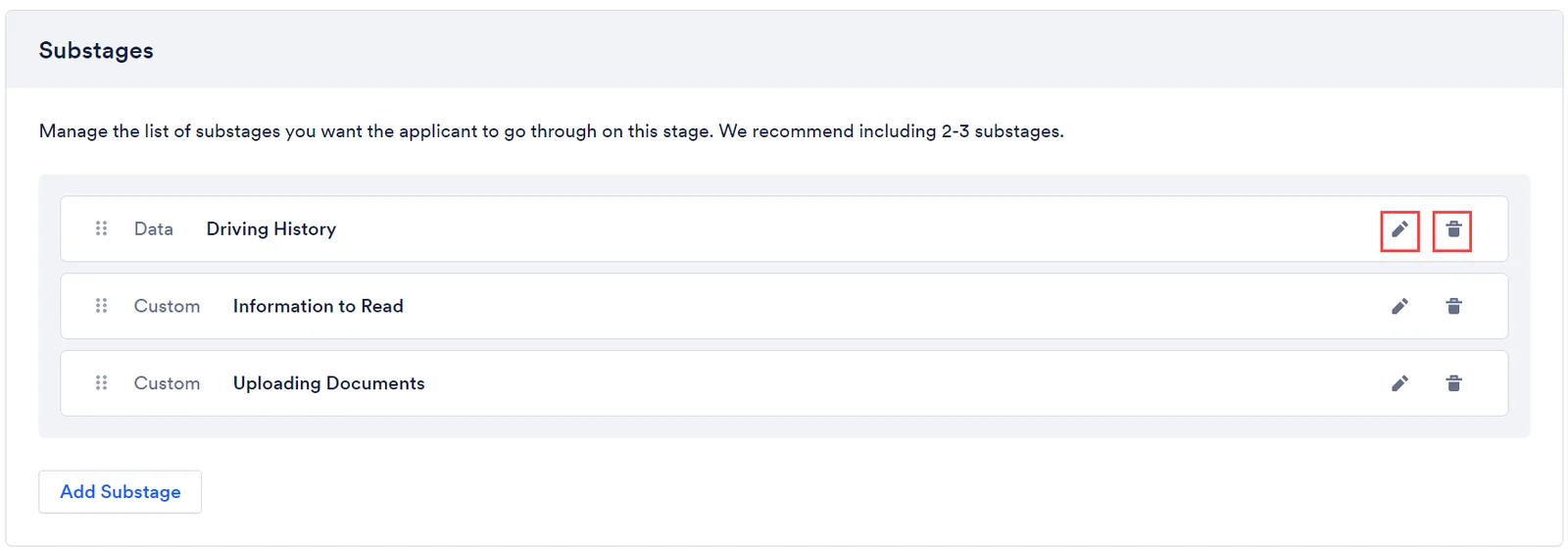This screenshot has width=1568, height=551.
Task: Click the substage management description text
Action: 552,131
